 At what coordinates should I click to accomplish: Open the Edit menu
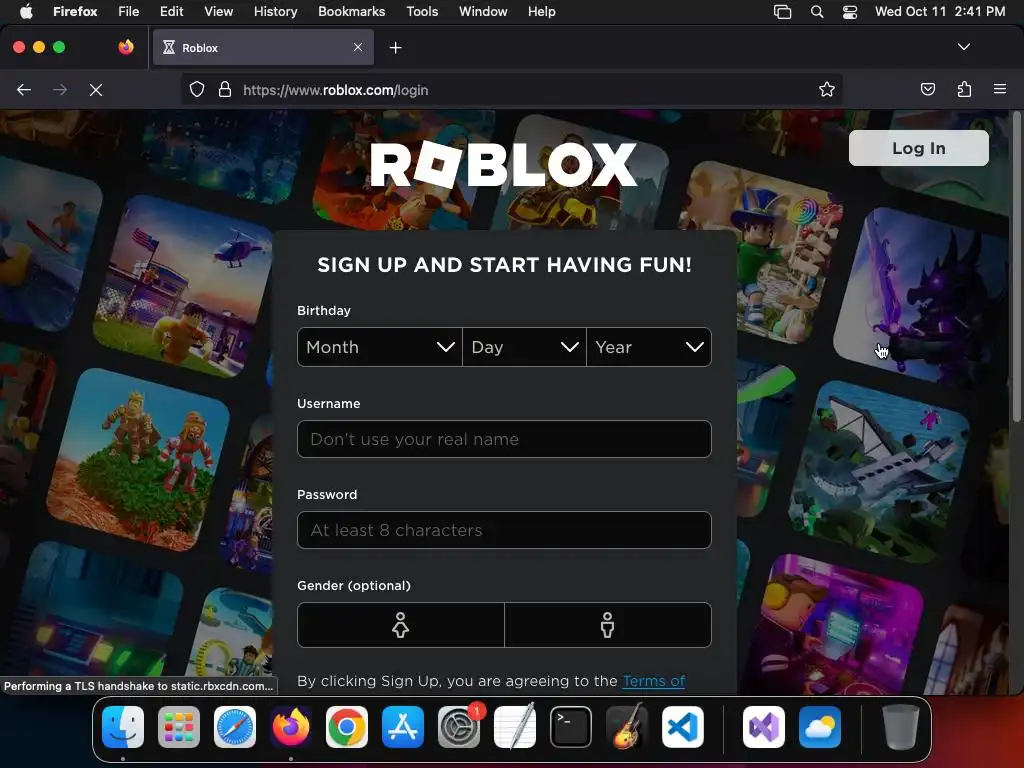coord(172,11)
